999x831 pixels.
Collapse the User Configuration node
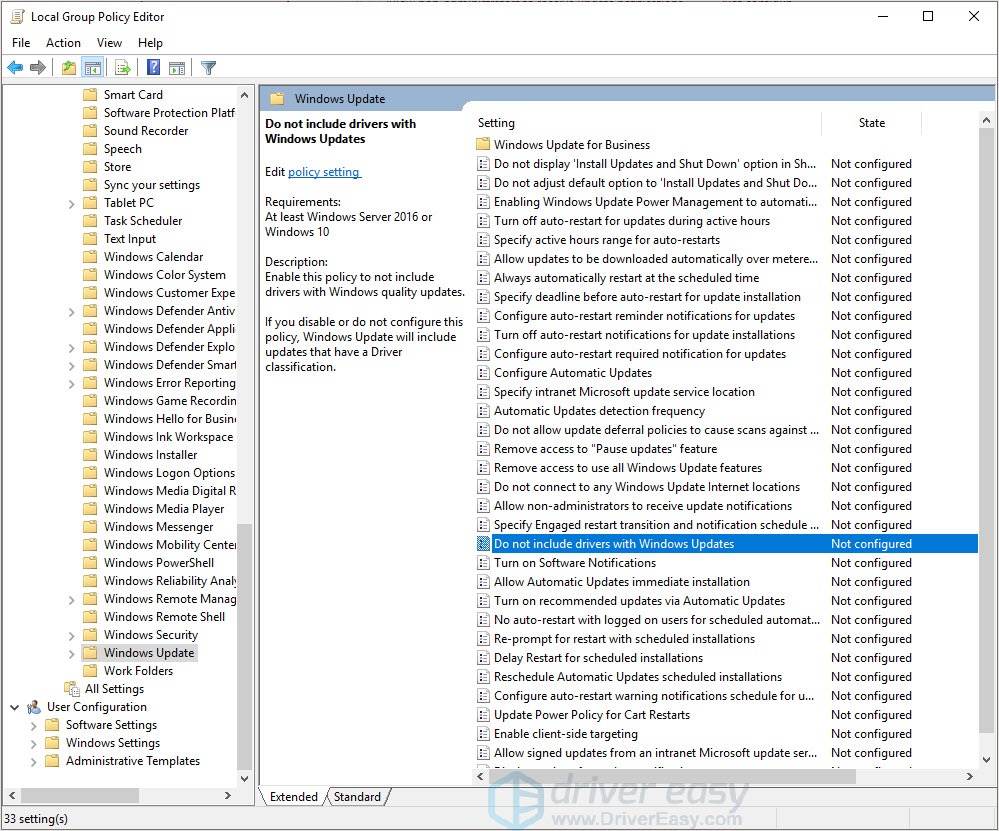point(14,706)
